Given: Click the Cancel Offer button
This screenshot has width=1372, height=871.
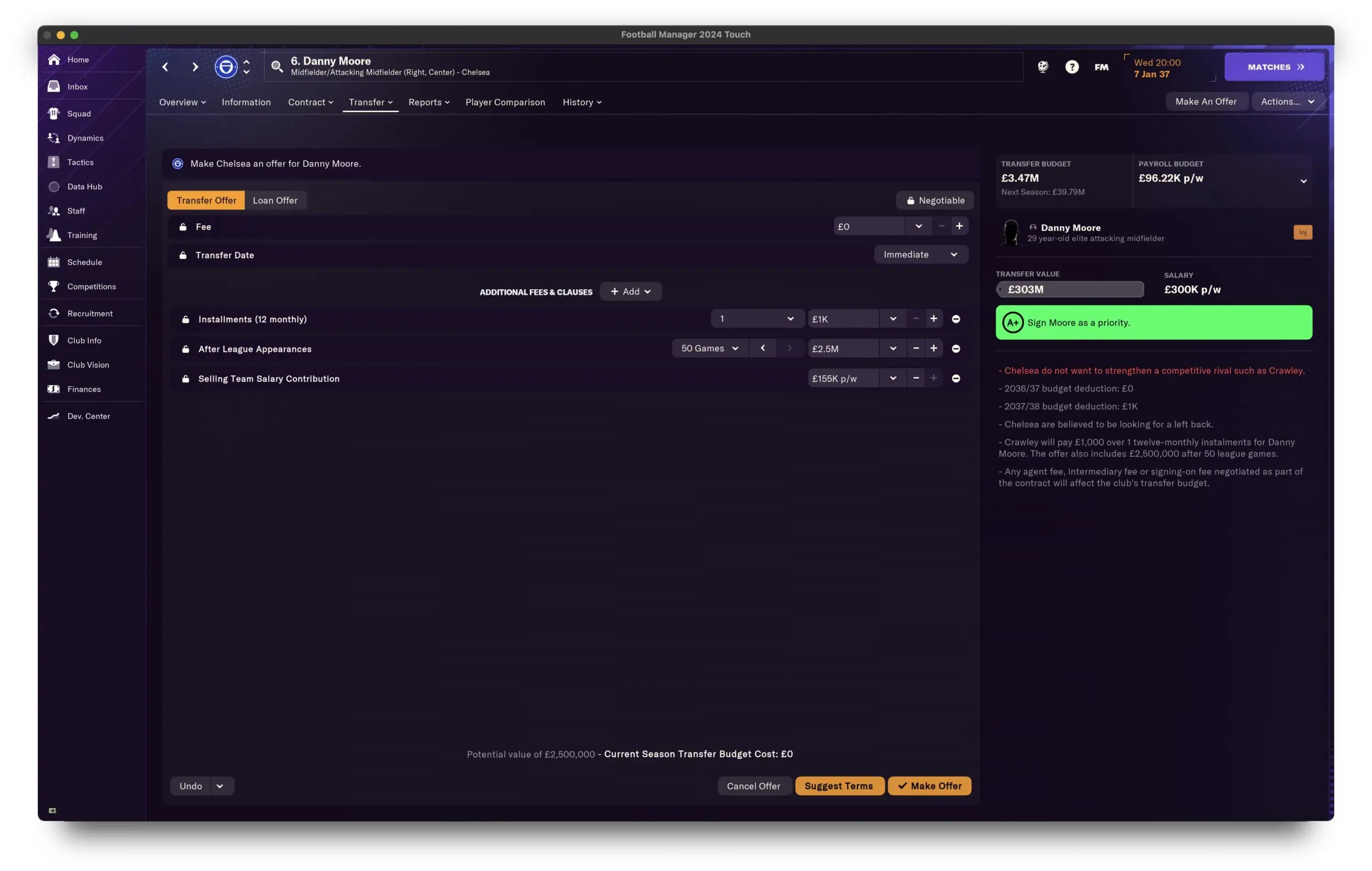Looking at the screenshot, I should click(x=754, y=785).
